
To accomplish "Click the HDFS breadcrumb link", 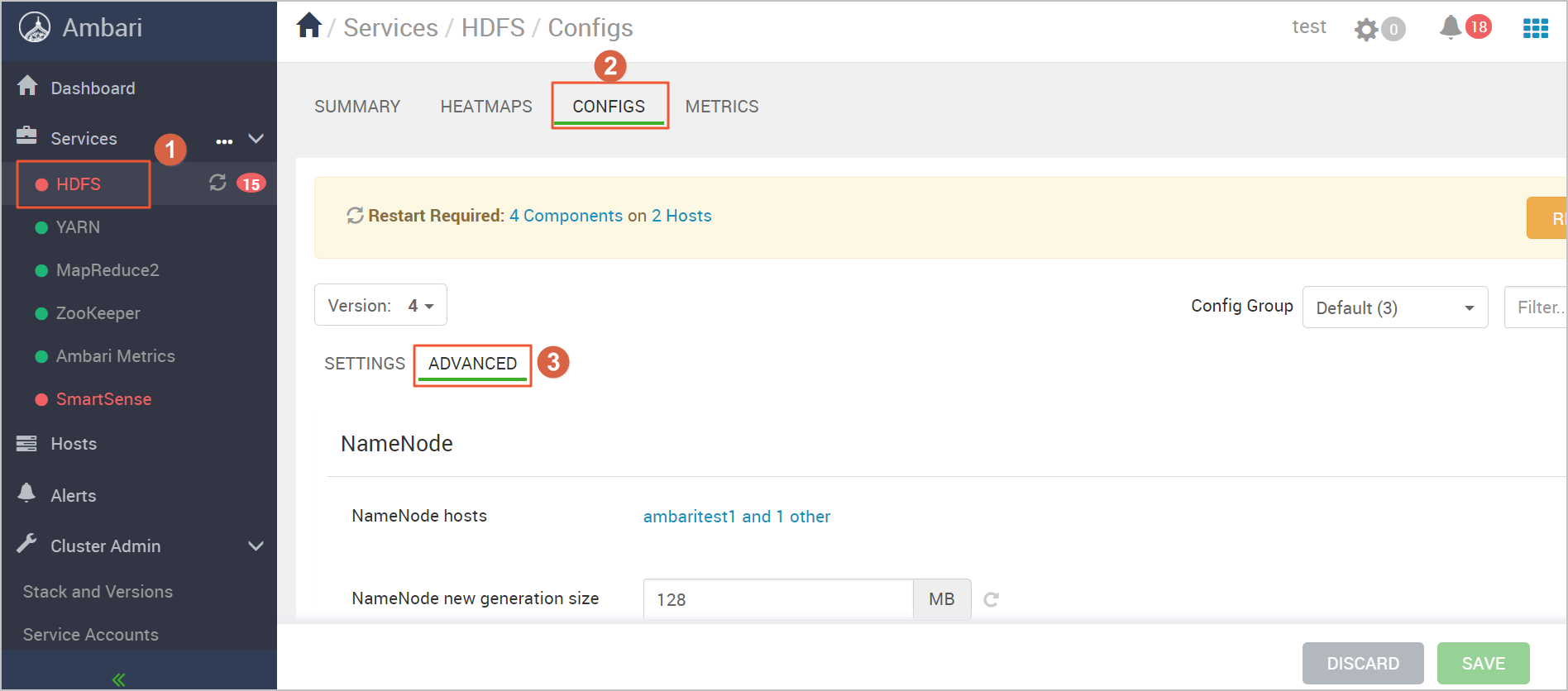I will click(493, 27).
